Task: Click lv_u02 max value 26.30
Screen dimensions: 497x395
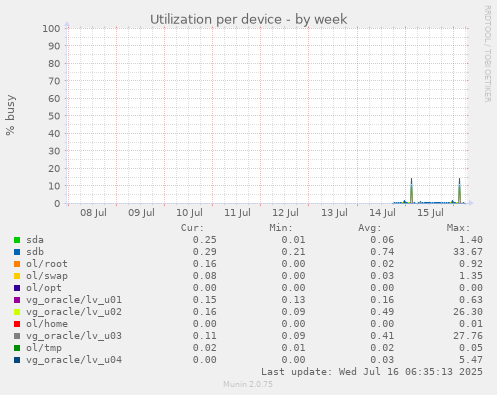Action: [468, 312]
